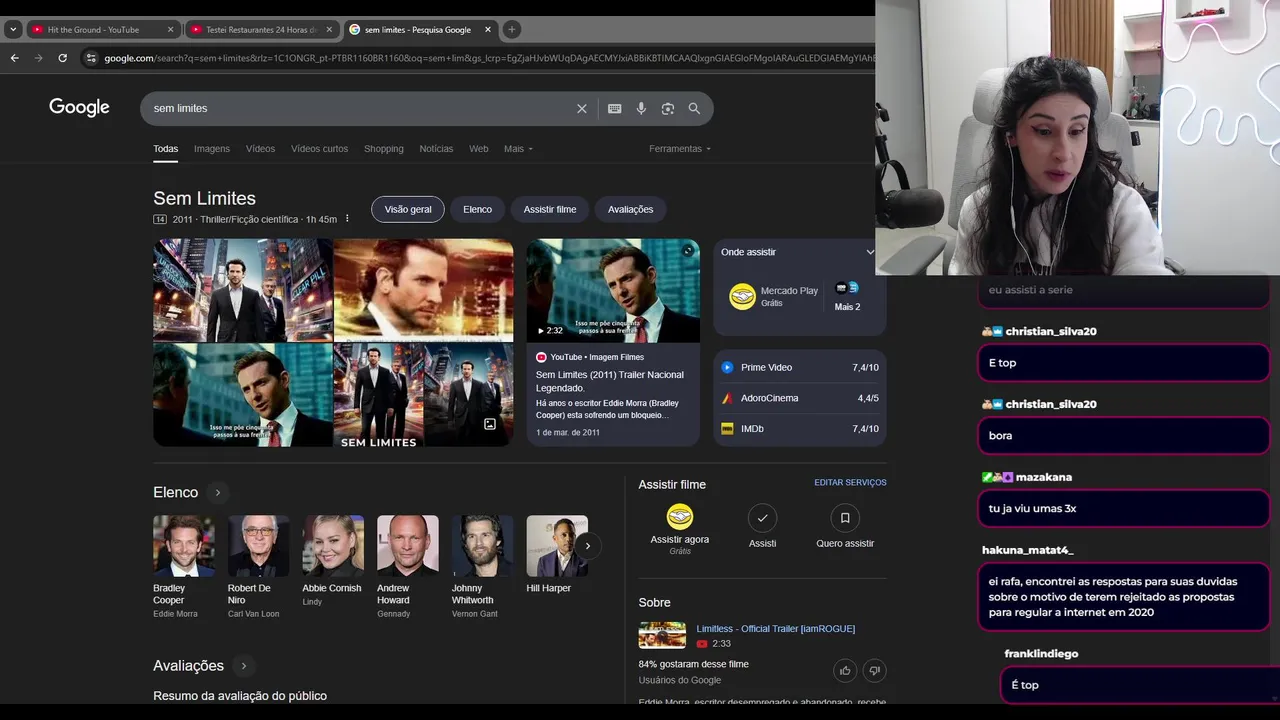The width and height of the screenshot is (1280, 720).
Task: Click Limitless trailer small thumbnail
Action: click(x=662, y=635)
